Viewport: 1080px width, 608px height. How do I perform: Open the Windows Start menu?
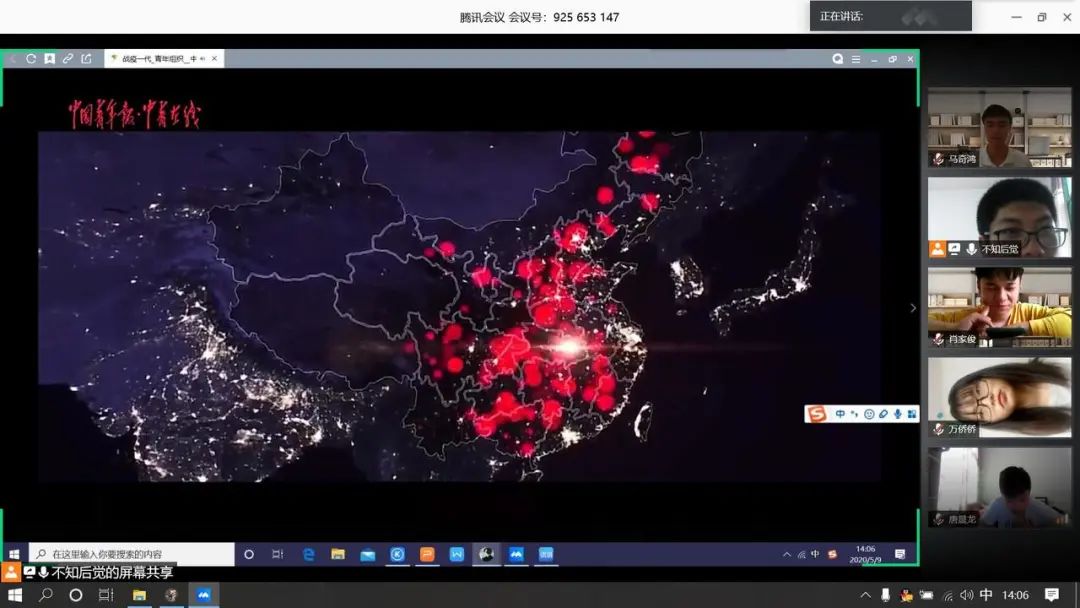point(15,595)
